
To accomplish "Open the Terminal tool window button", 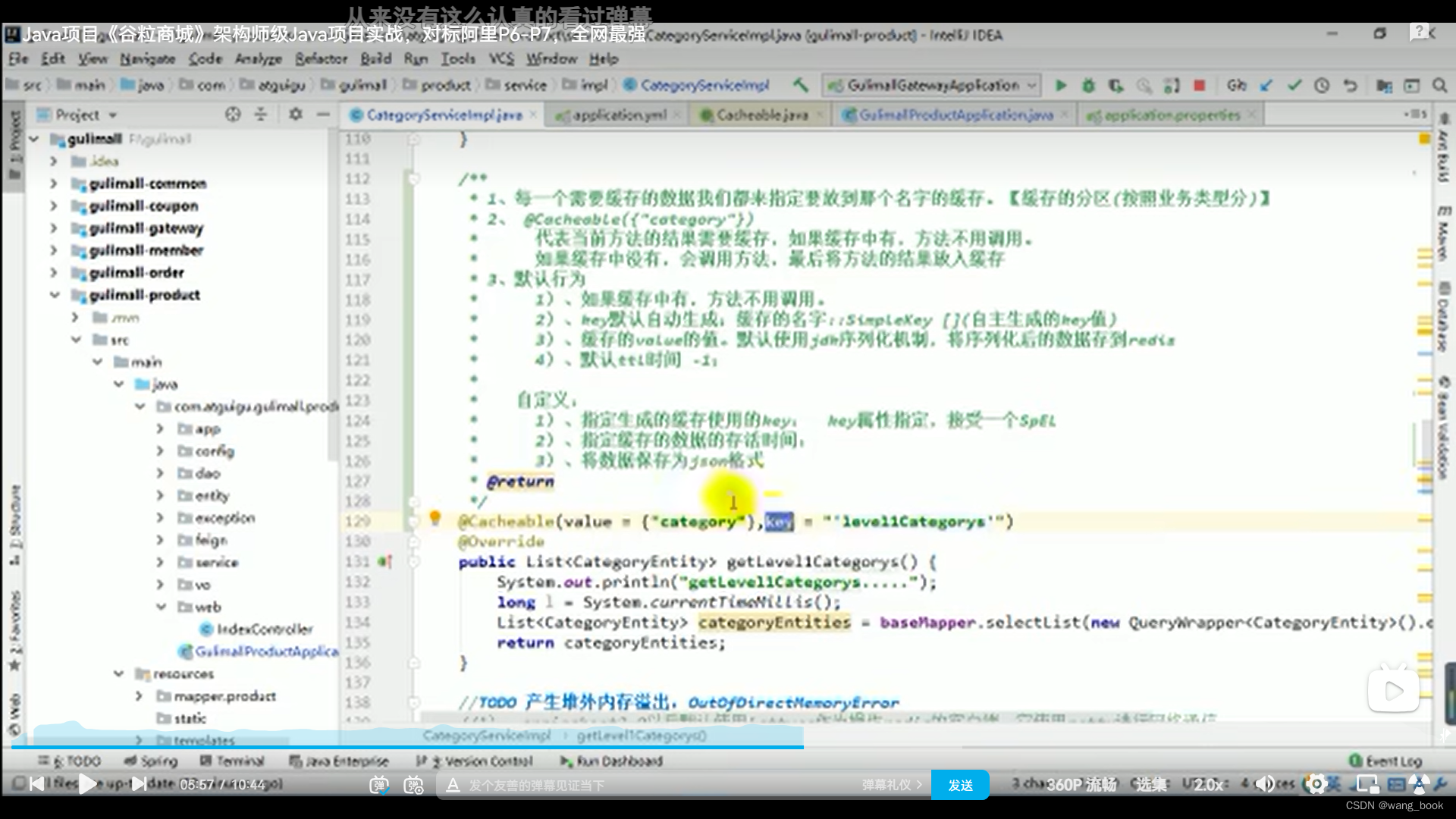I will (x=231, y=761).
